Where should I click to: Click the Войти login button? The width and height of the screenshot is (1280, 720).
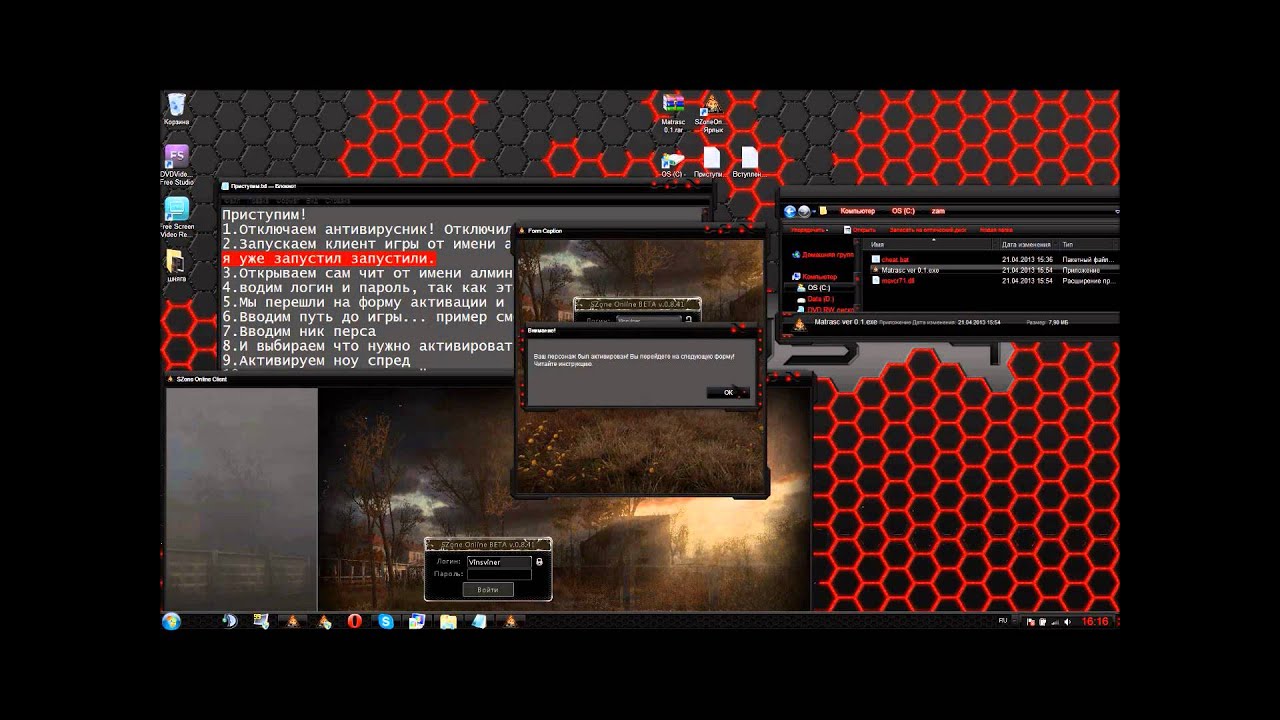[487, 590]
